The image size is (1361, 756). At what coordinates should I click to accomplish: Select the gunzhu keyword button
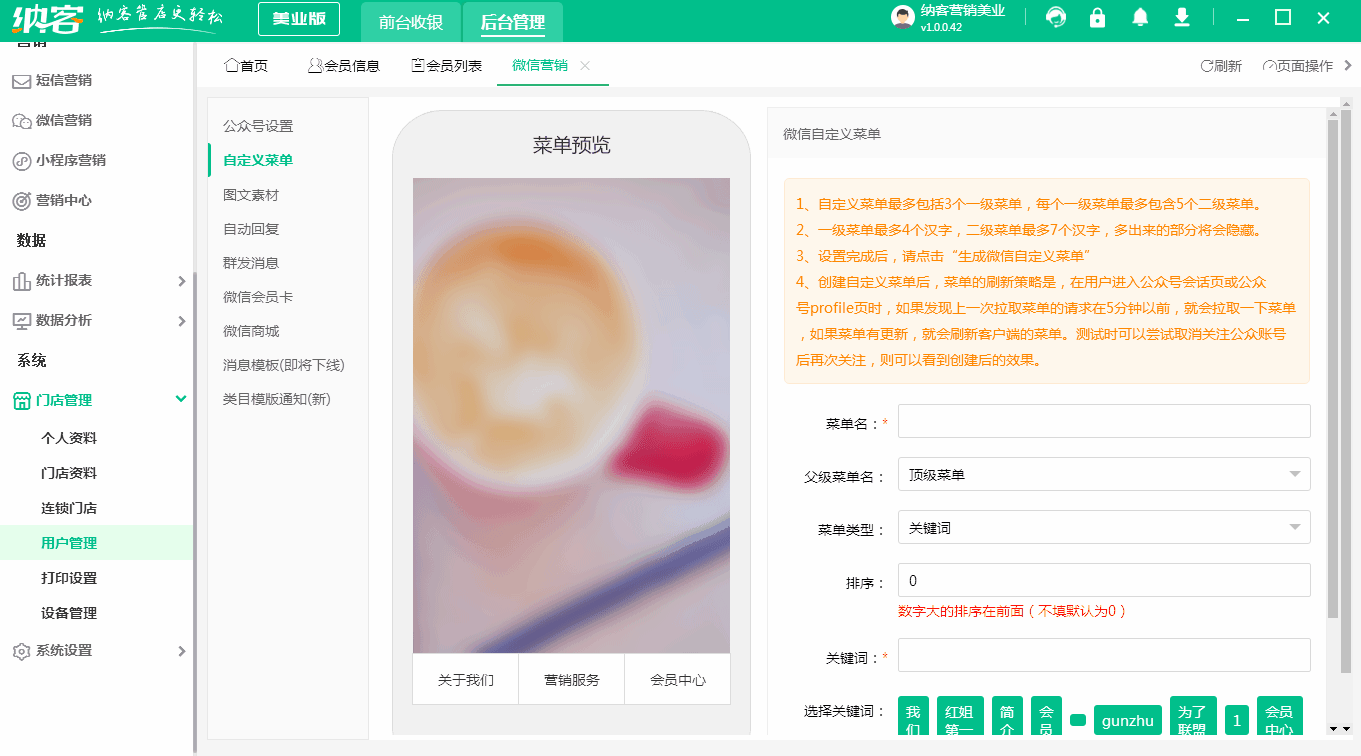[1128, 719]
